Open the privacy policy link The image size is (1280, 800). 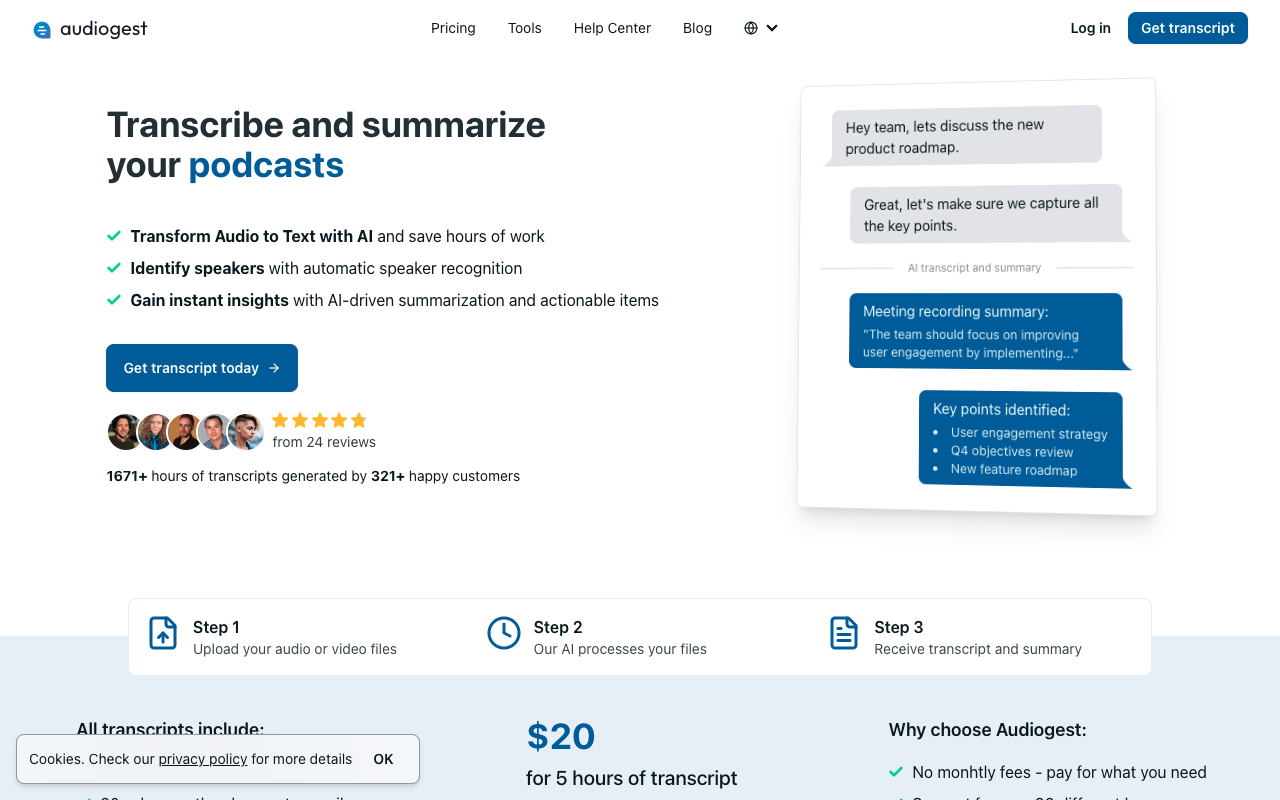(x=203, y=759)
